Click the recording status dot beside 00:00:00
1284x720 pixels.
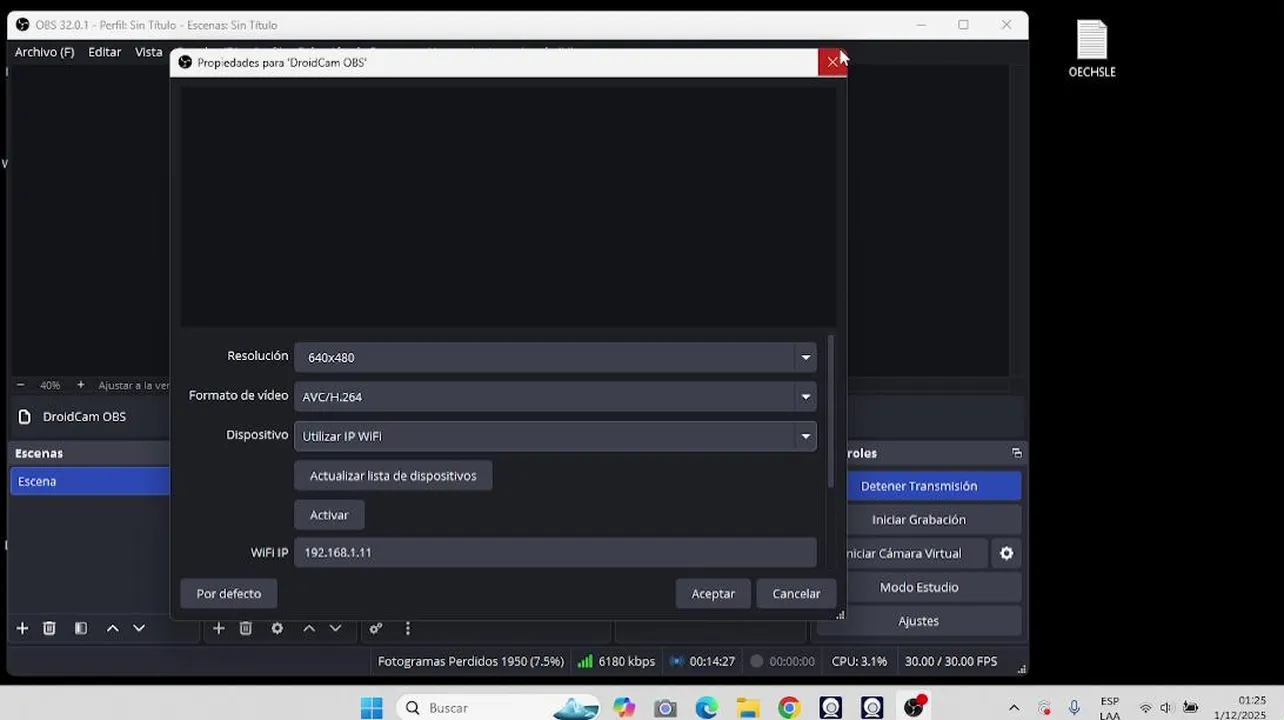point(757,661)
